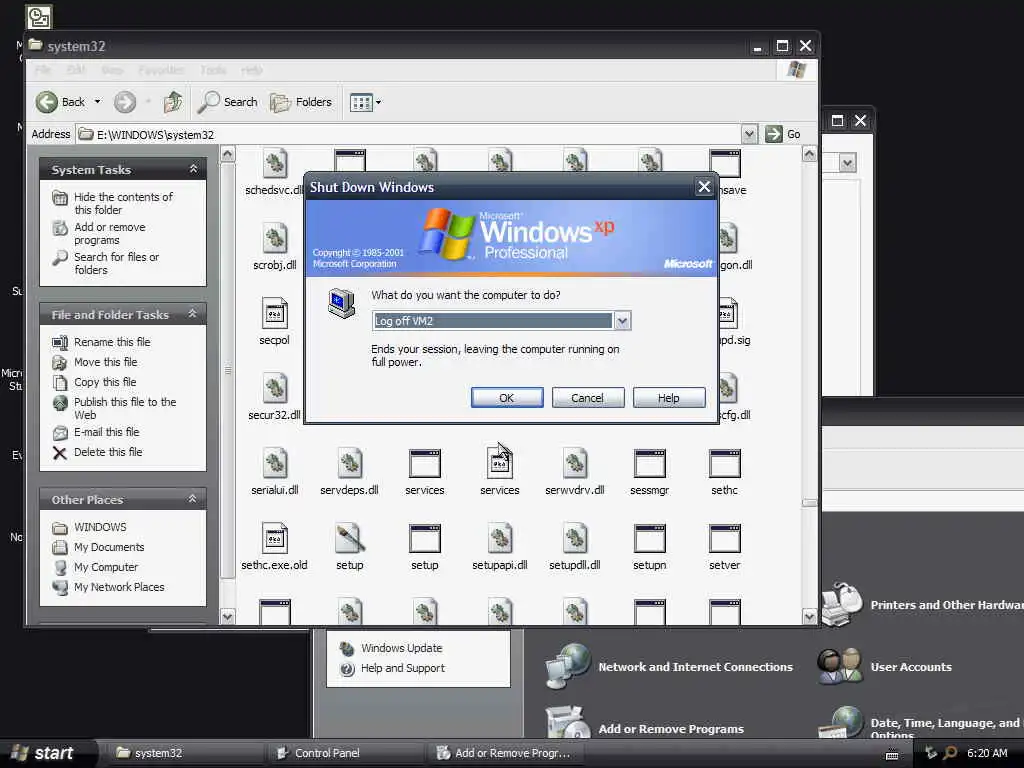The image size is (1024, 768).
Task: Select the secur32.dll file icon
Action: tap(275, 388)
